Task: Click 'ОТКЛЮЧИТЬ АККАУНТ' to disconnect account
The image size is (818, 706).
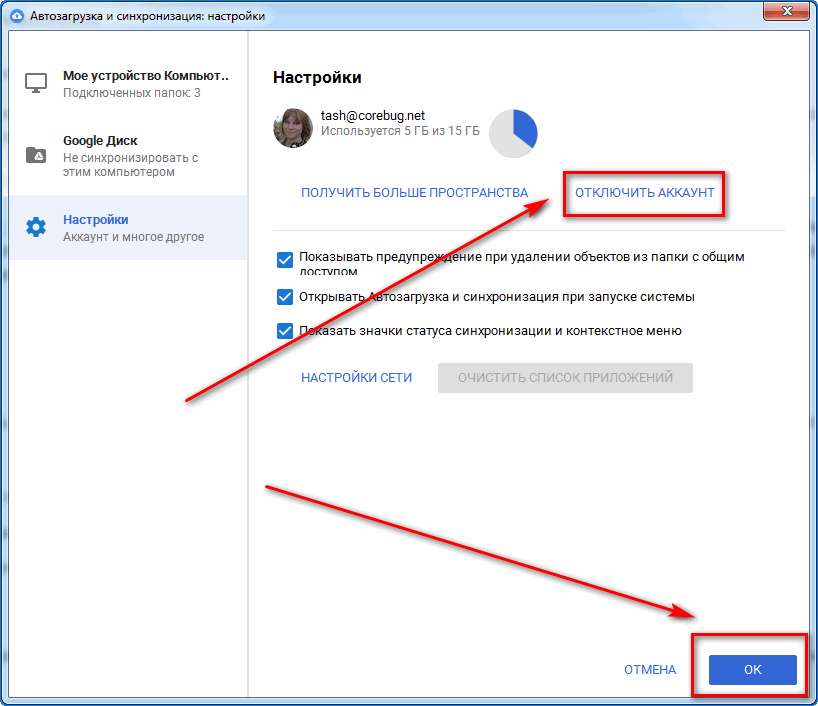Action: [x=645, y=193]
